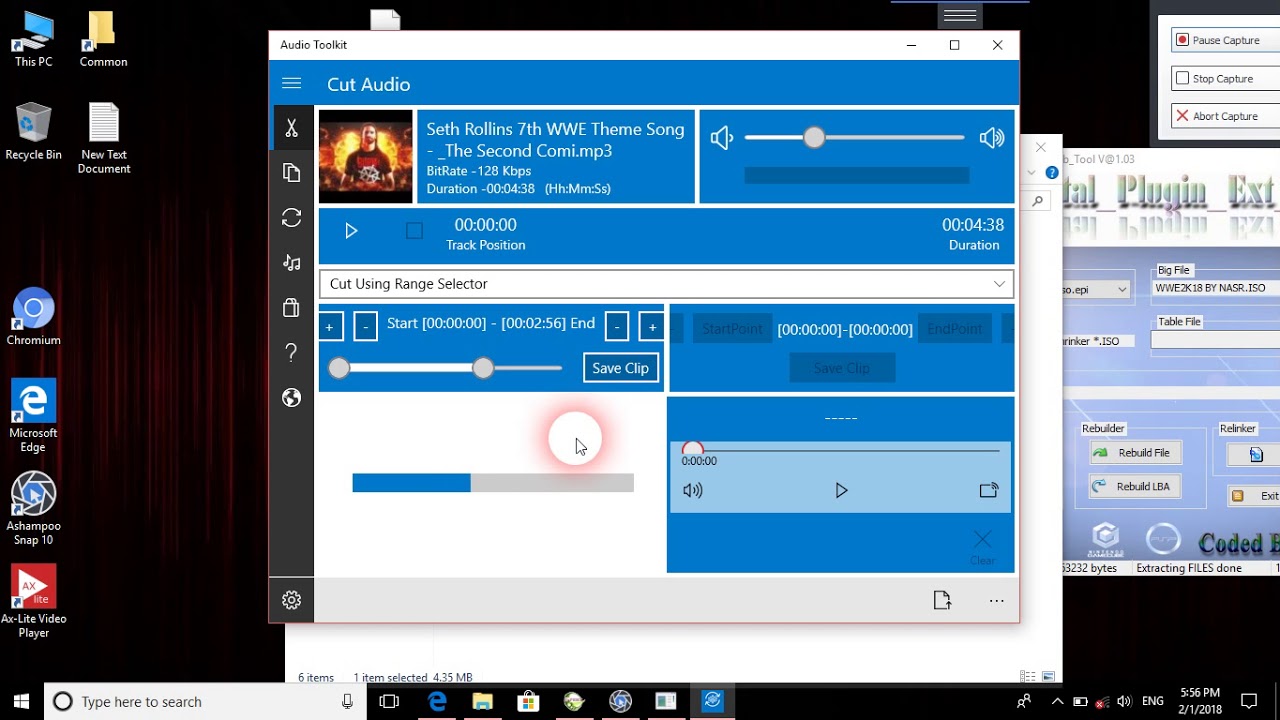1280x720 pixels.
Task: Click Rebuild LBA in the background tool window
Action: (1135, 487)
